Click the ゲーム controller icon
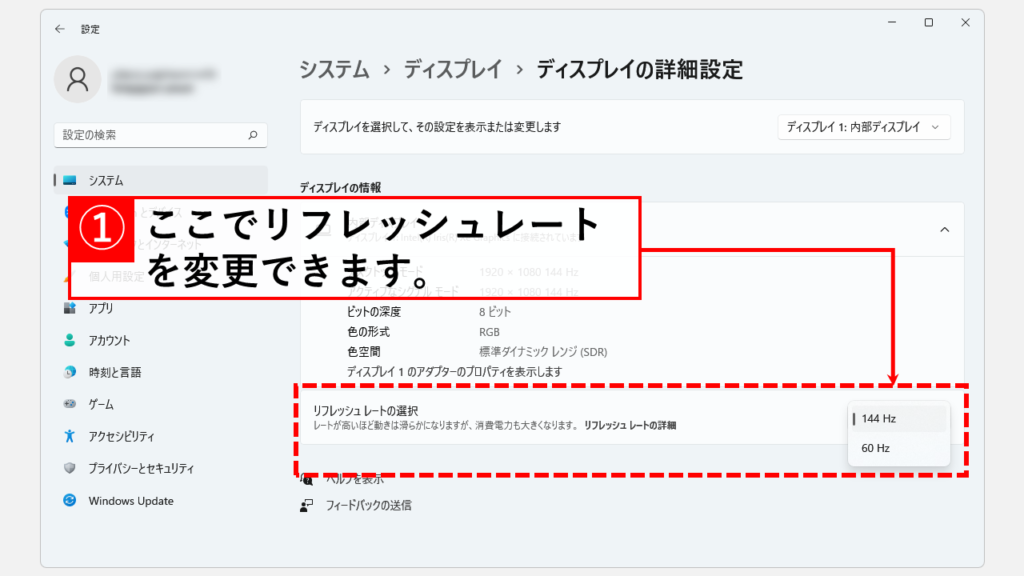Viewport: 1024px width, 576px height. tap(70, 404)
